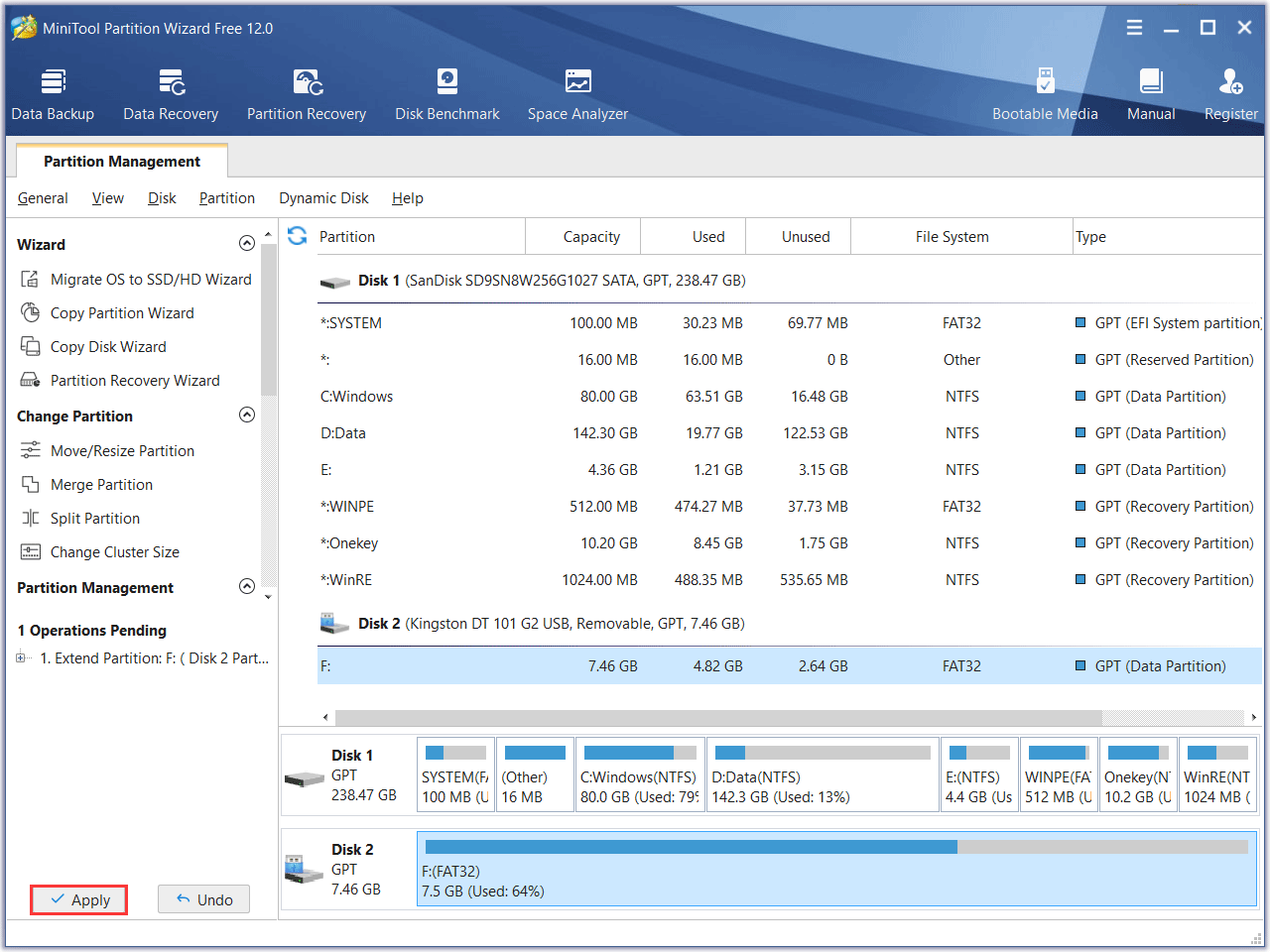Open the Data Backup tool
1270x952 pixels.
coord(53,95)
